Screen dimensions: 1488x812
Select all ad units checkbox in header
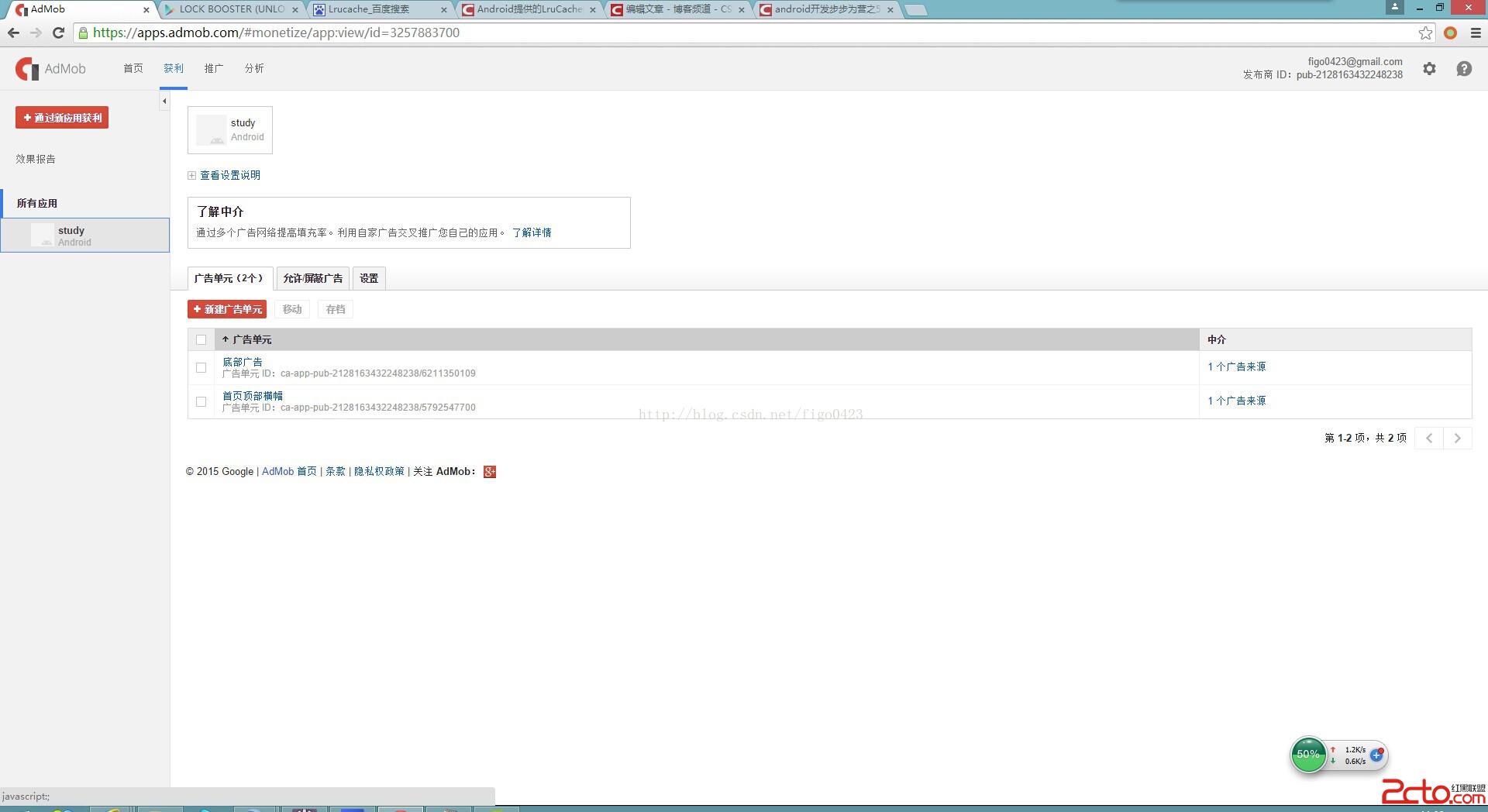click(x=201, y=339)
